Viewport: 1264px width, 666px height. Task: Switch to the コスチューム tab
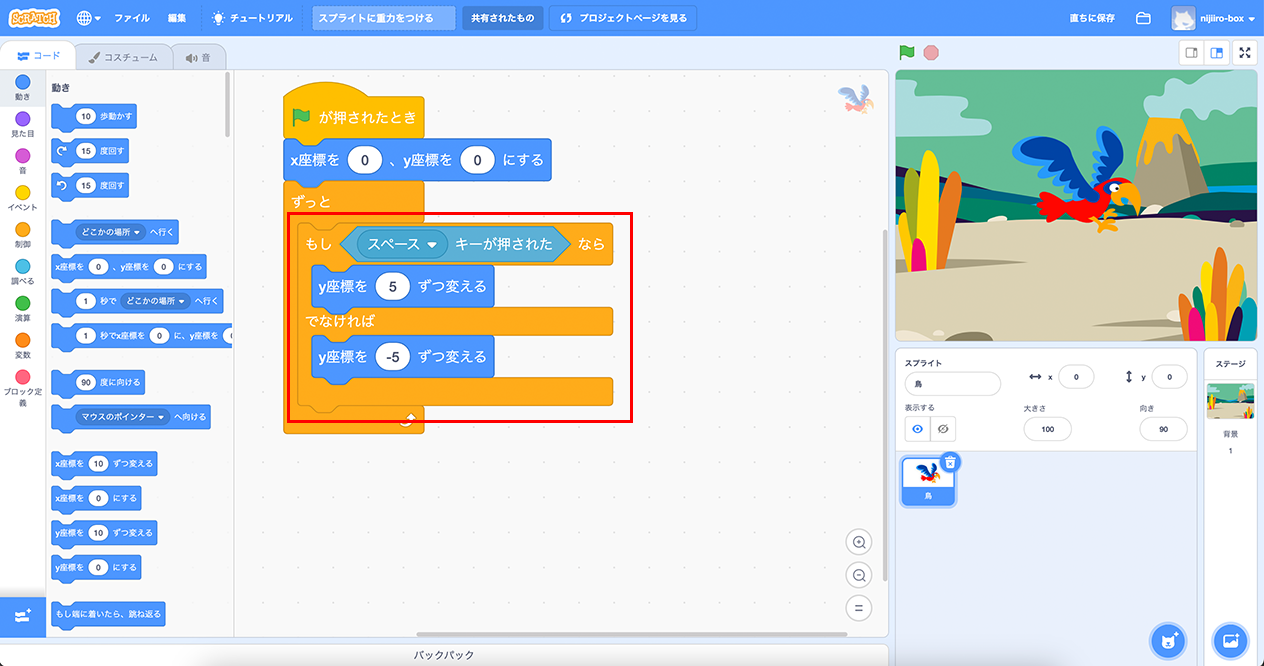pyautogui.click(x=123, y=57)
